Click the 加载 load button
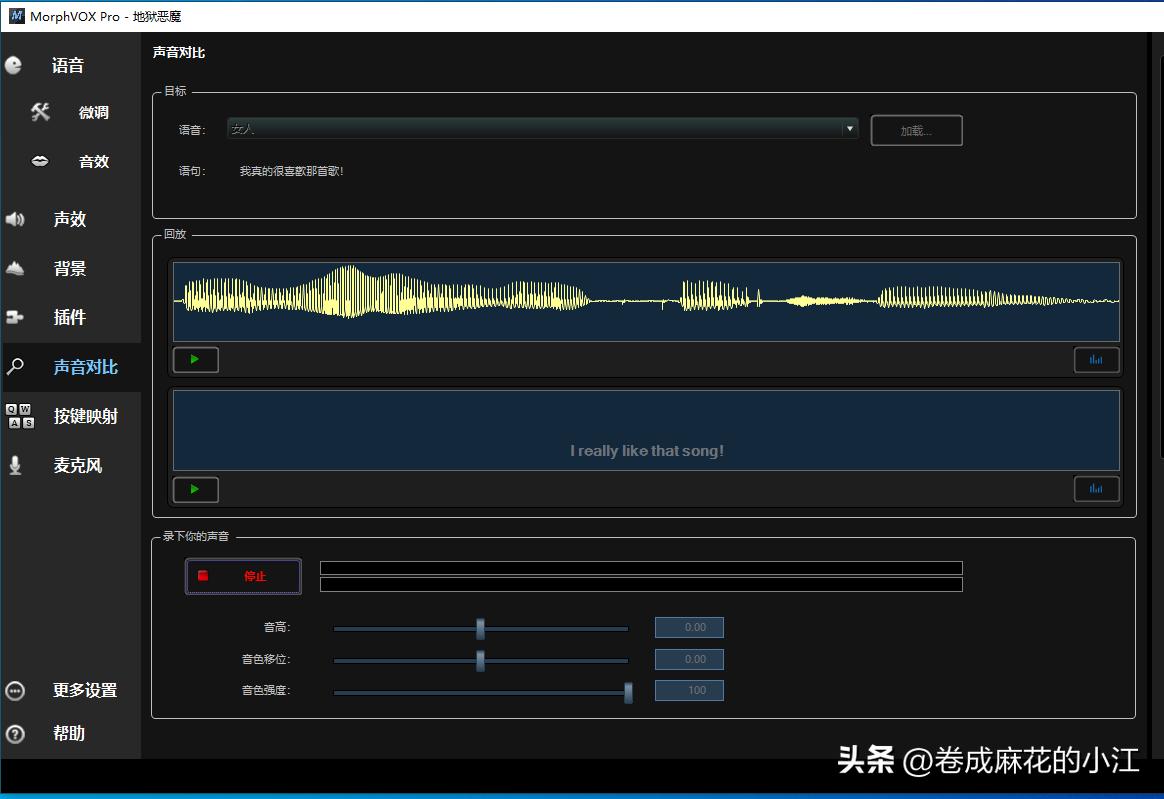1164x799 pixels. coord(916,131)
